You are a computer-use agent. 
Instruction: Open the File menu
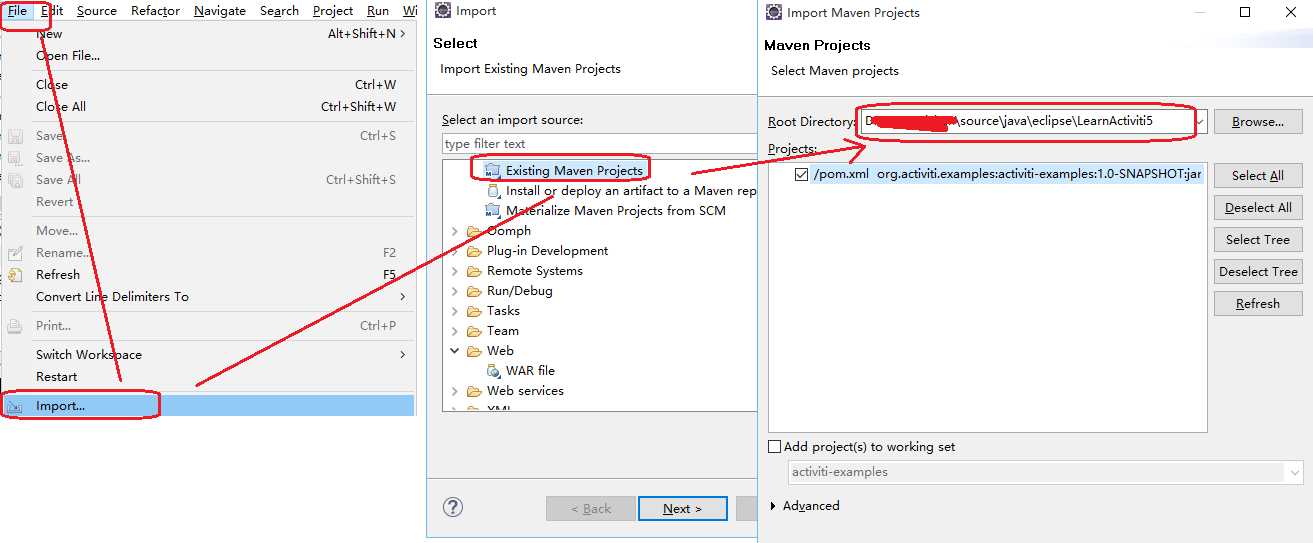point(17,11)
